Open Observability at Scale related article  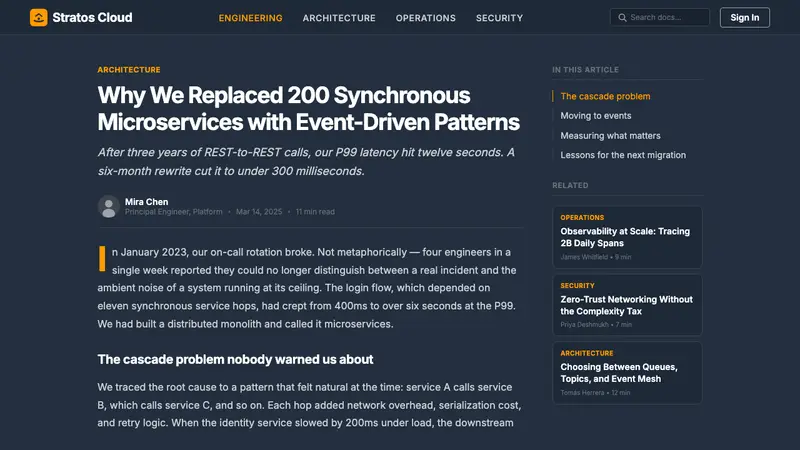[627, 237]
